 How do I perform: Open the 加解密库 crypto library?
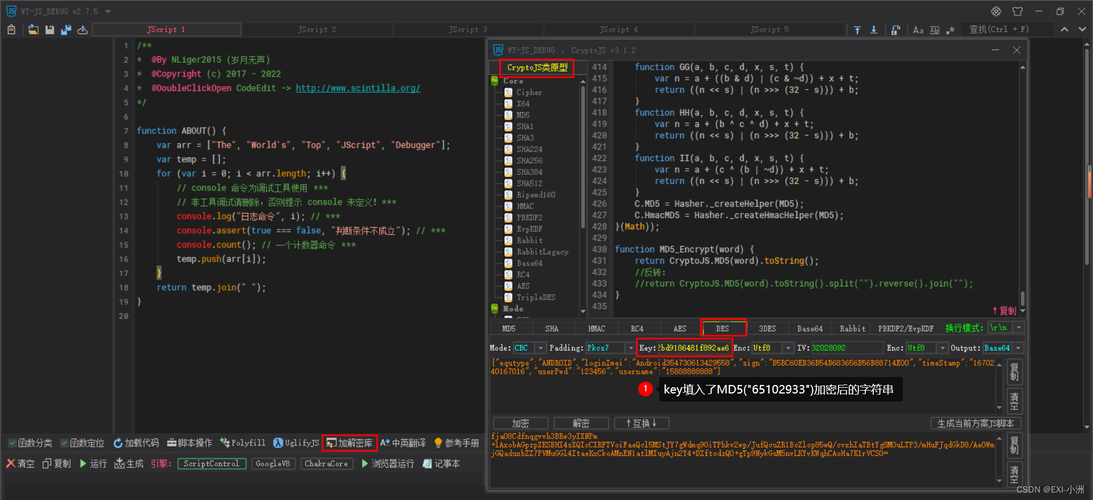coord(349,443)
